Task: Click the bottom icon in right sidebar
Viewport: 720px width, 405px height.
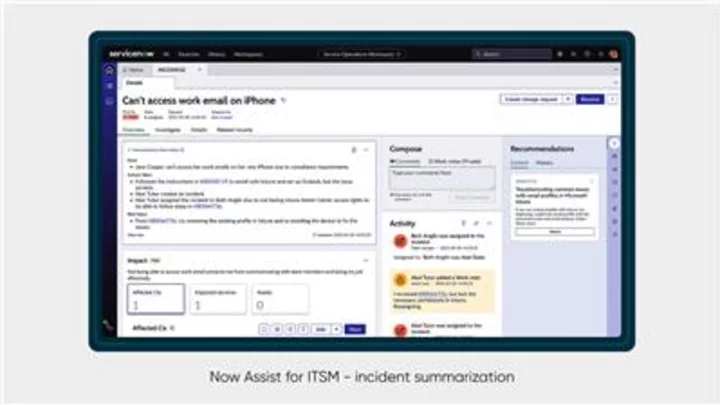Action: (x=614, y=234)
